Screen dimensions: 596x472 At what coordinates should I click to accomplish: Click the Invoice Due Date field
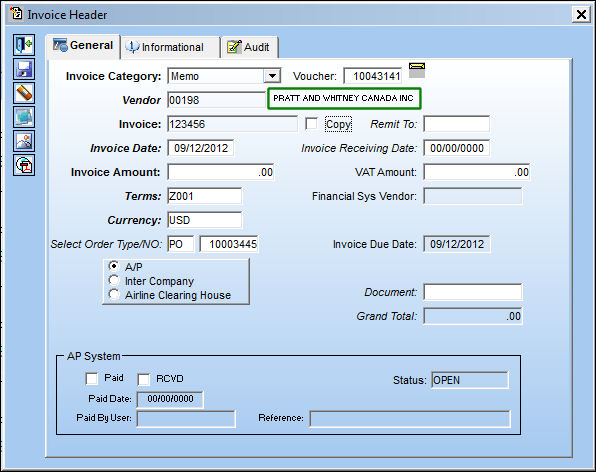coord(457,244)
